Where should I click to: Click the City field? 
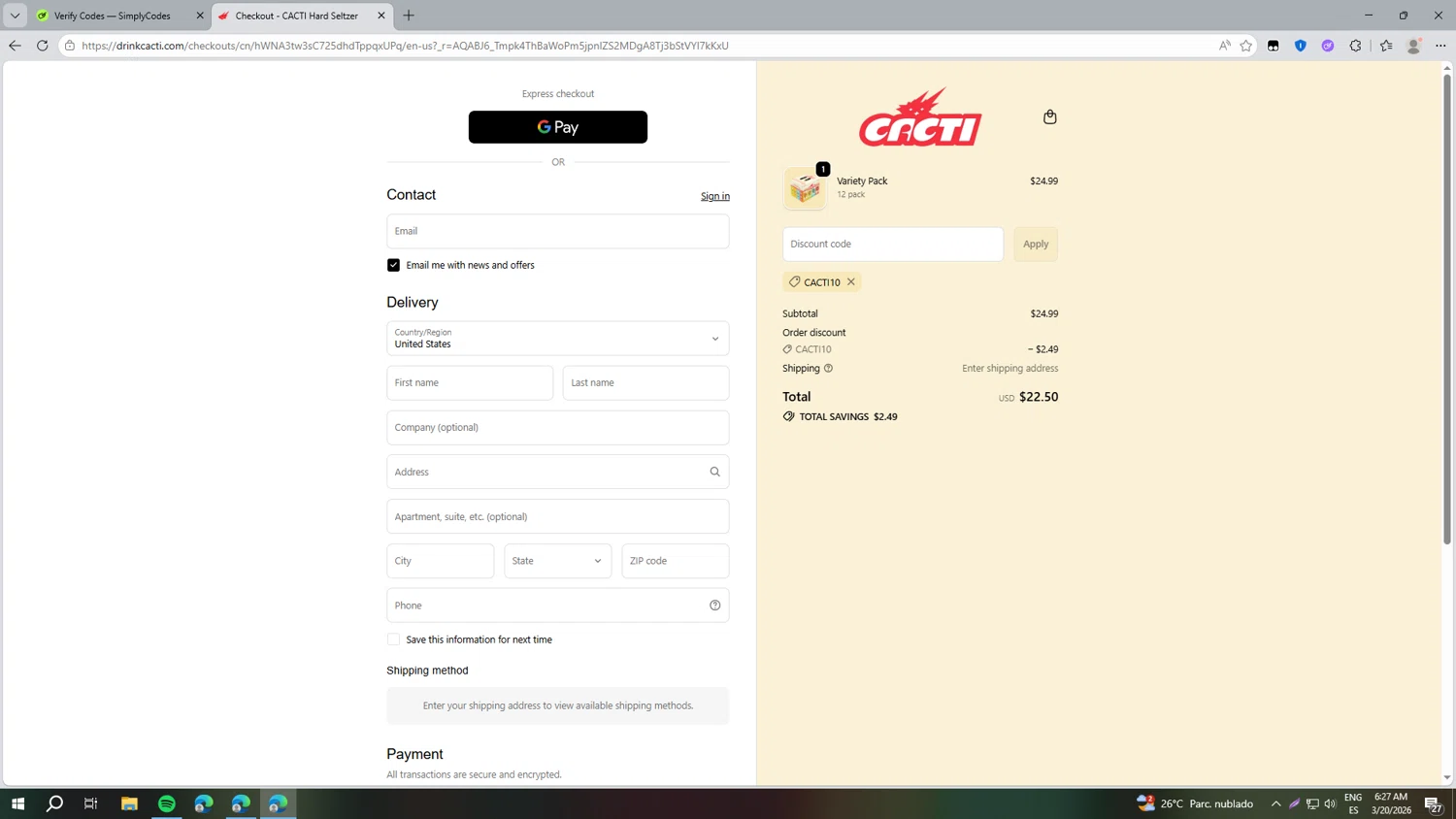pyautogui.click(x=441, y=561)
